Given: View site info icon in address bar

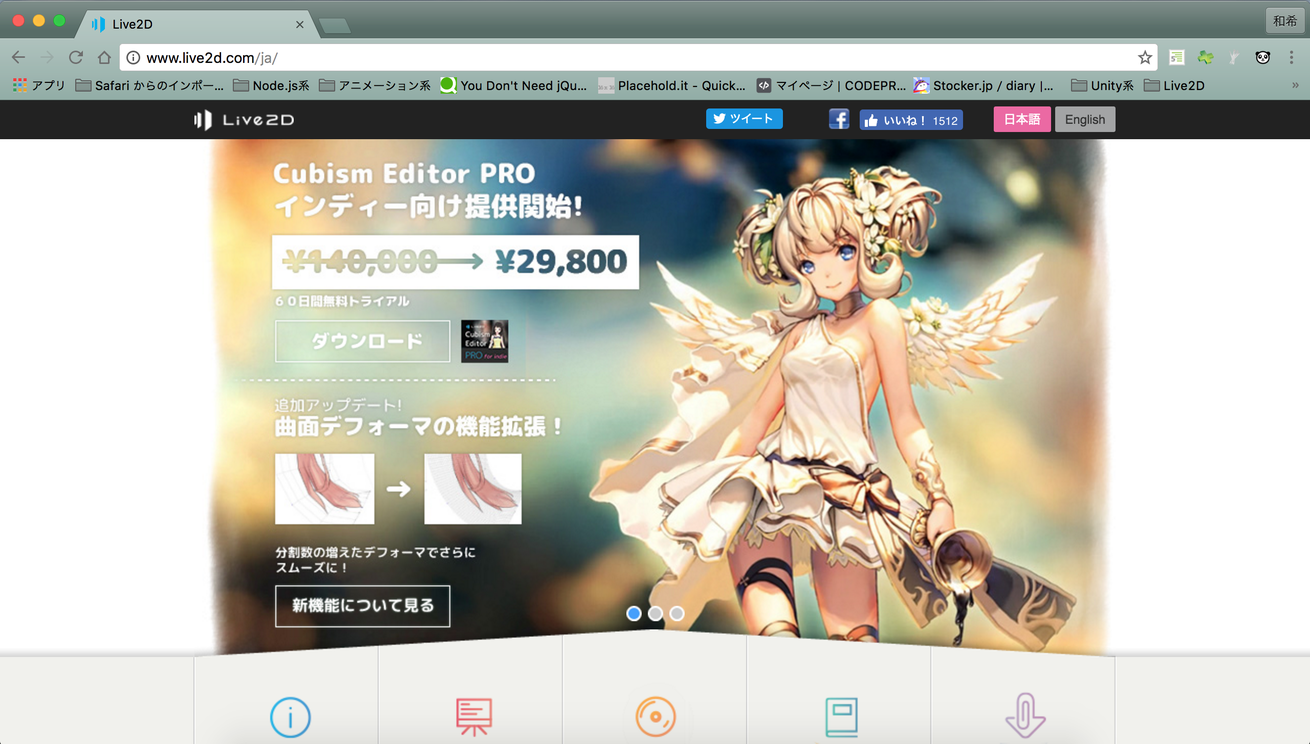Looking at the screenshot, I should (133, 58).
